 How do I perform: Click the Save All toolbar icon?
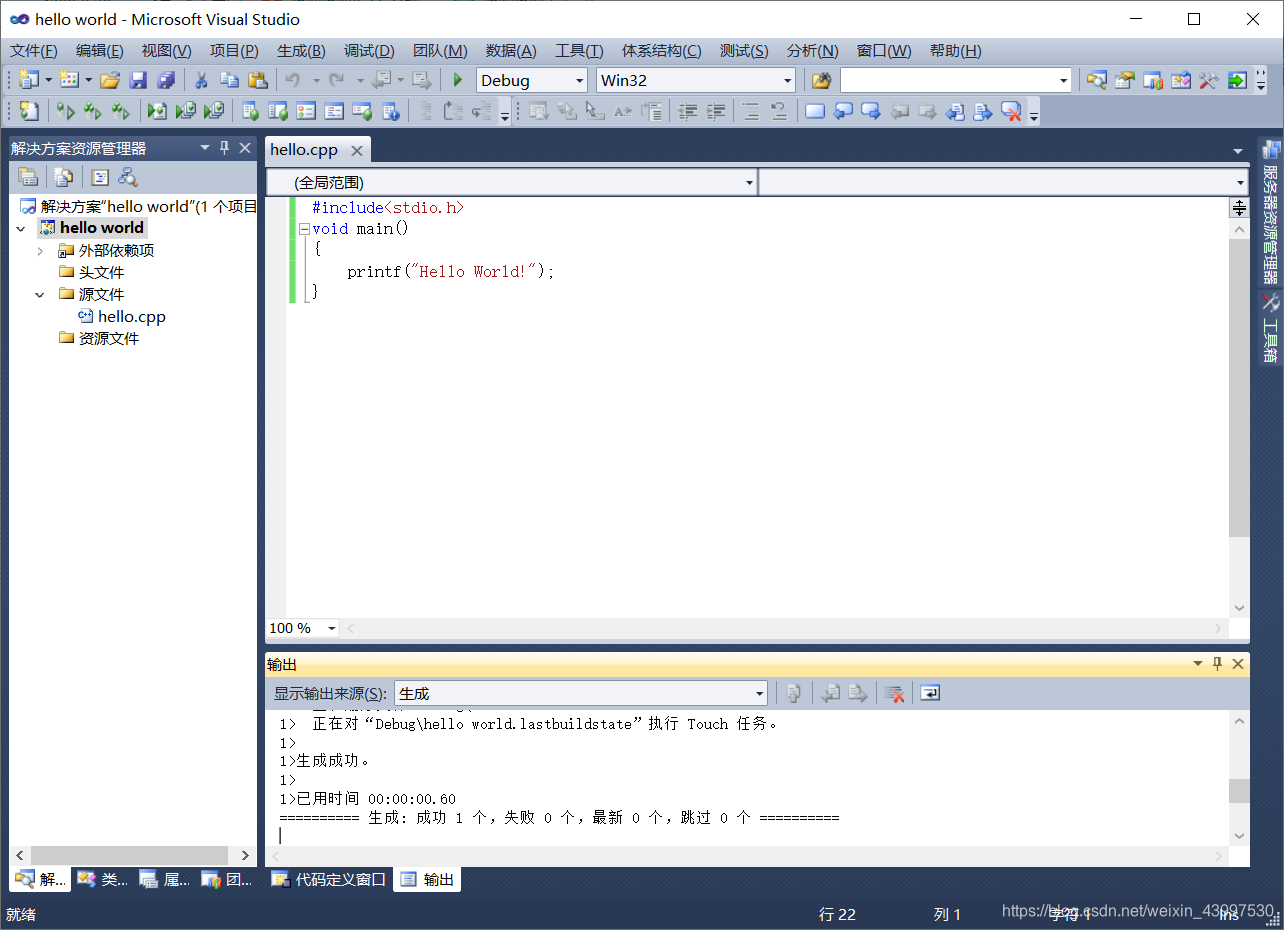[x=166, y=81]
